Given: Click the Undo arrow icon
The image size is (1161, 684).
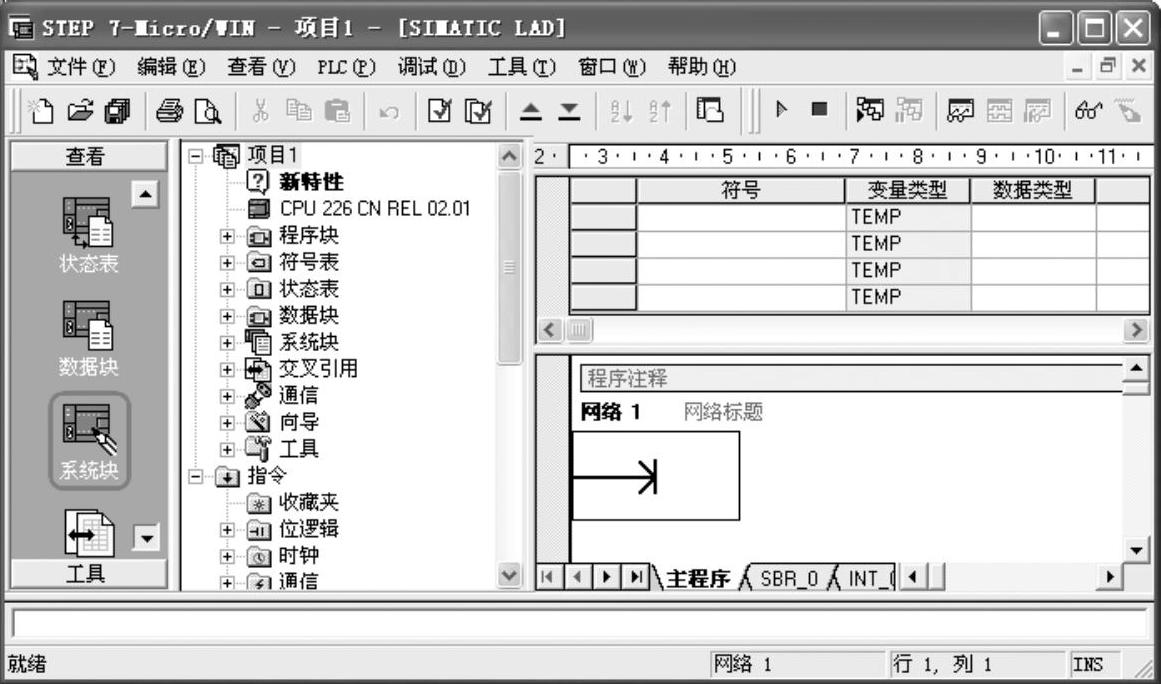Looking at the screenshot, I should (x=389, y=112).
